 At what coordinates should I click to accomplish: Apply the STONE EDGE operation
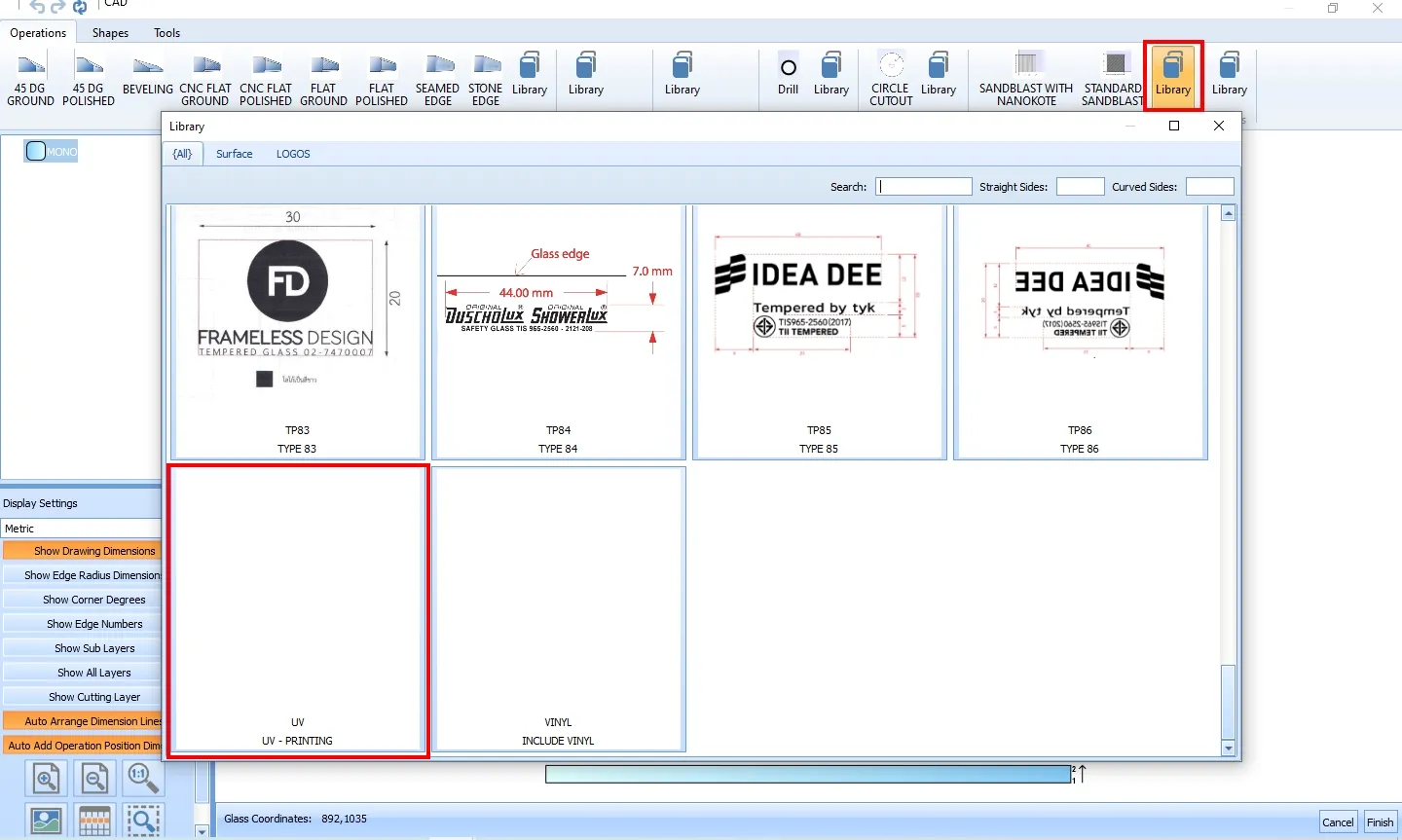[486, 80]
